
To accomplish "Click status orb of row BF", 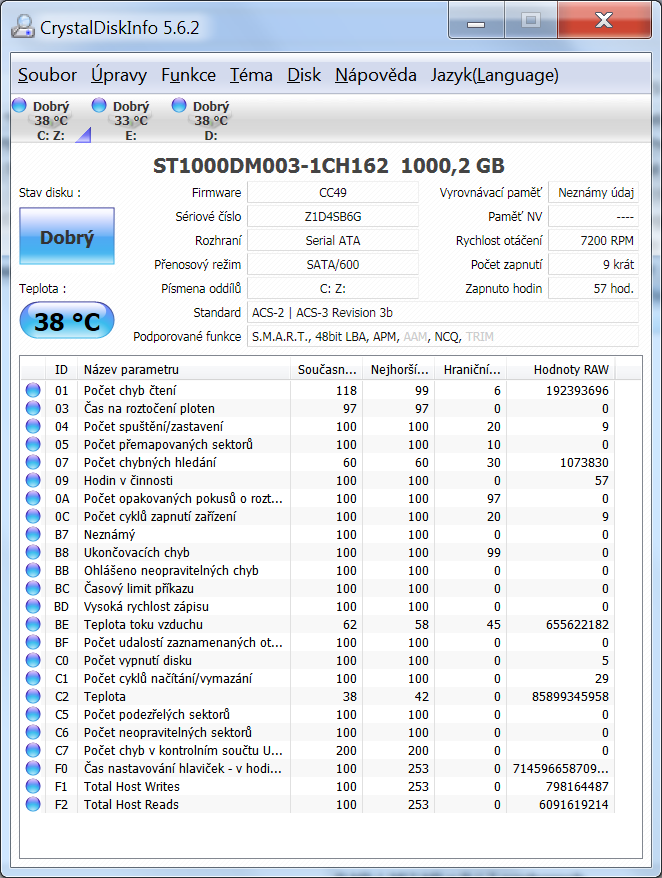I will [x=33, y=642].
